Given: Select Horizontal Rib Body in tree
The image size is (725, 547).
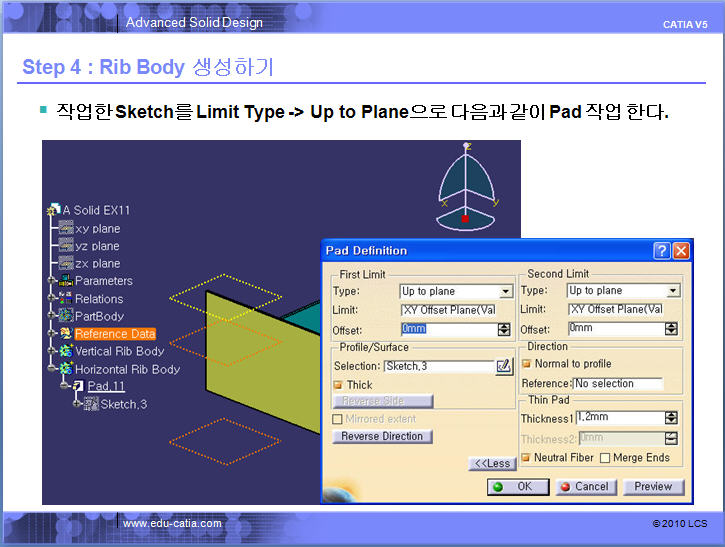Looking at the screenshot, I should [x=127, y=369].
